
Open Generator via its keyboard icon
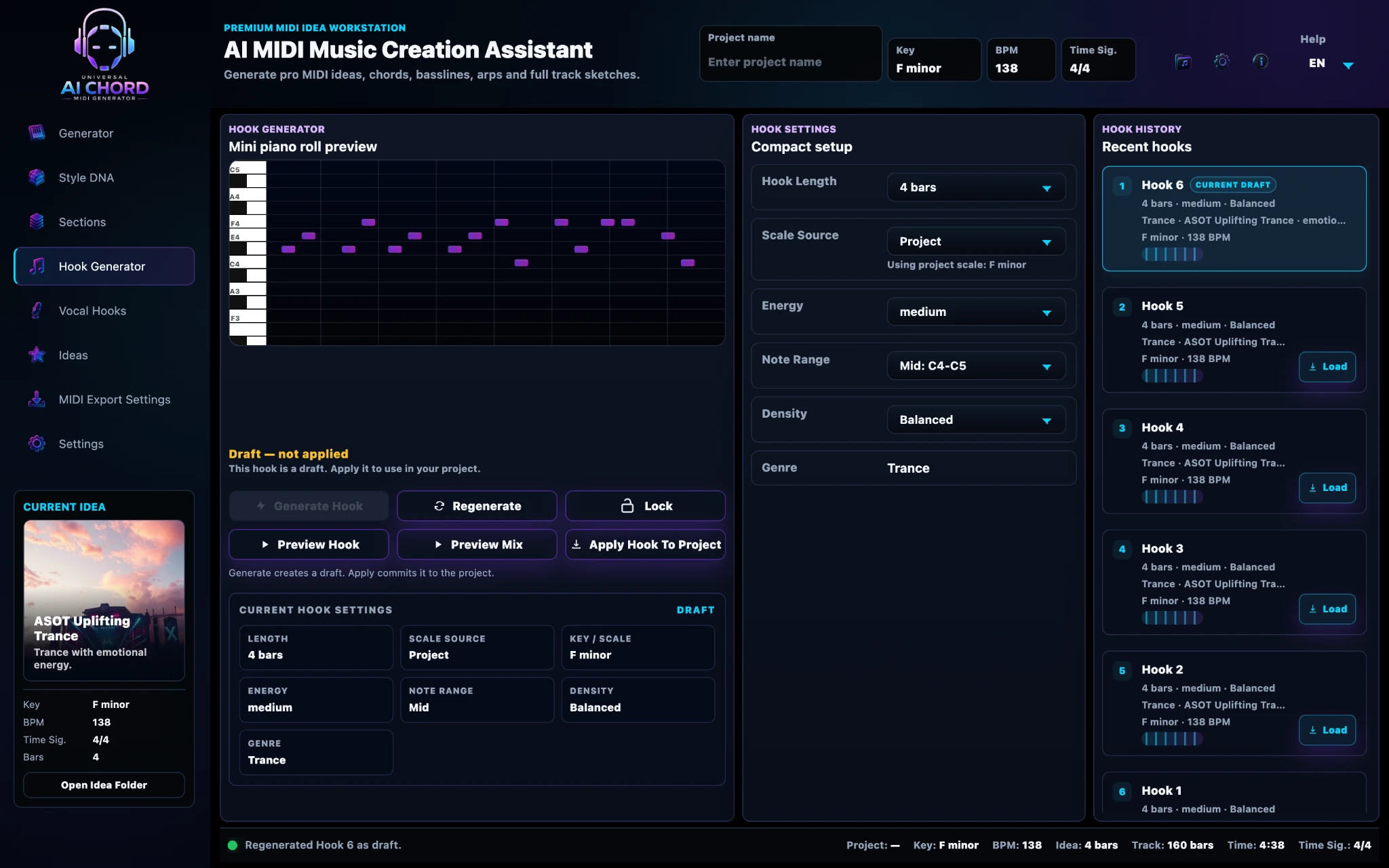[37, 133]
